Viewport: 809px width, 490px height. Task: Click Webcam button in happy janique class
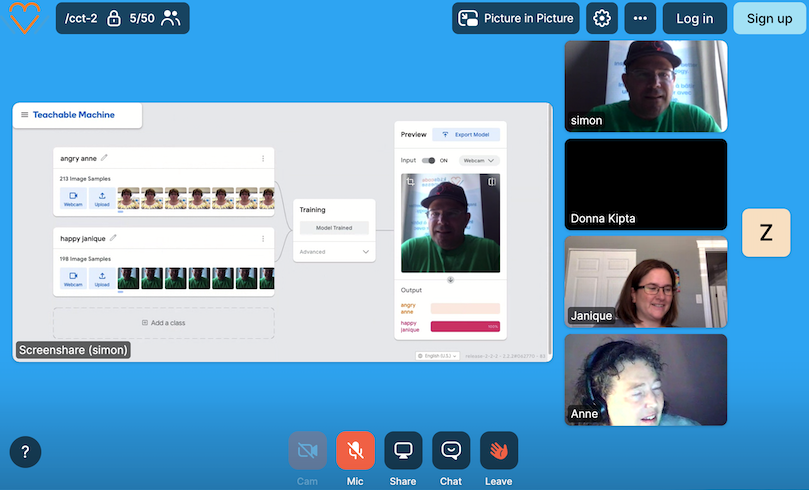coord(73,279)
